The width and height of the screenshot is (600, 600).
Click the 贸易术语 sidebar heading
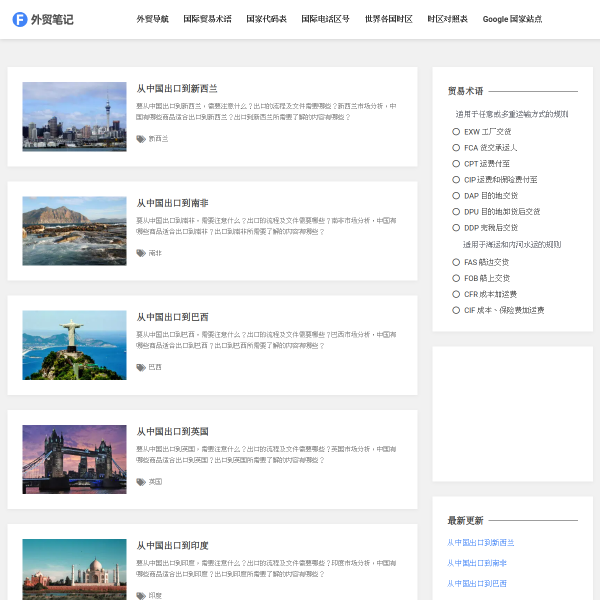(x=465, y=91)
